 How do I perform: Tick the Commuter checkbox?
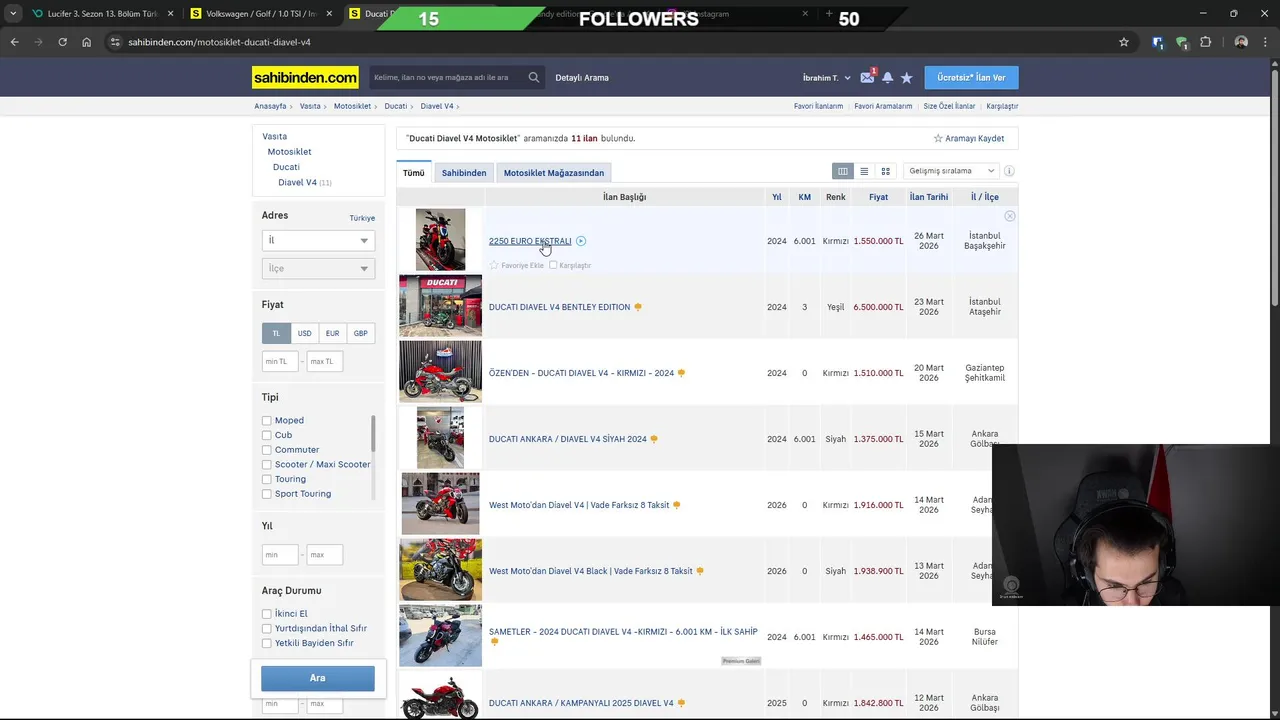point(266,450)
